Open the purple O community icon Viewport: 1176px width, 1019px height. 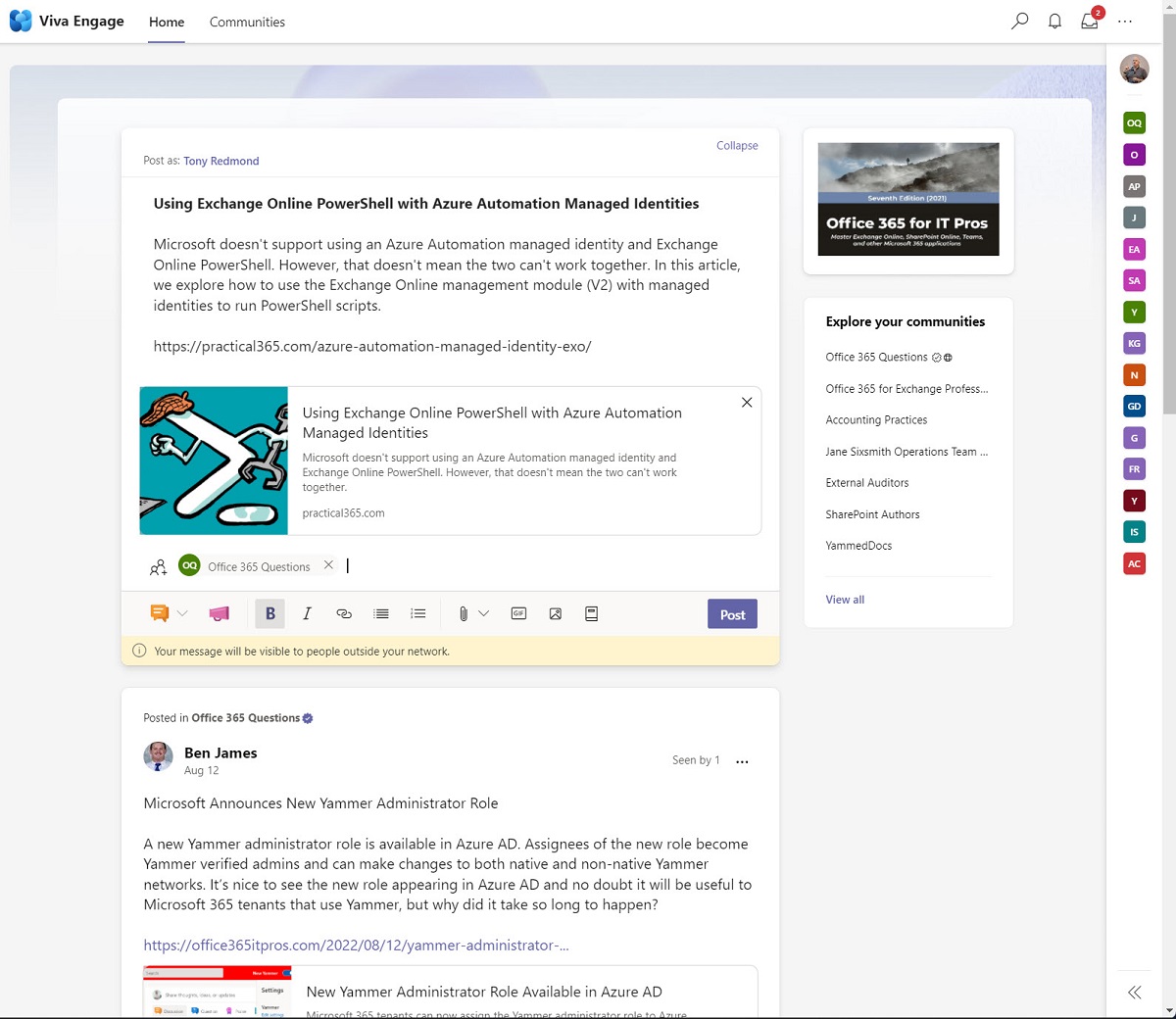tap(1134, 155)
